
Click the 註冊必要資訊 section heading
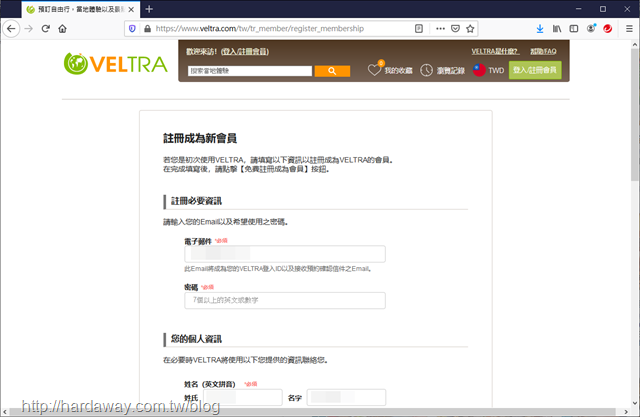coord(196,201)
